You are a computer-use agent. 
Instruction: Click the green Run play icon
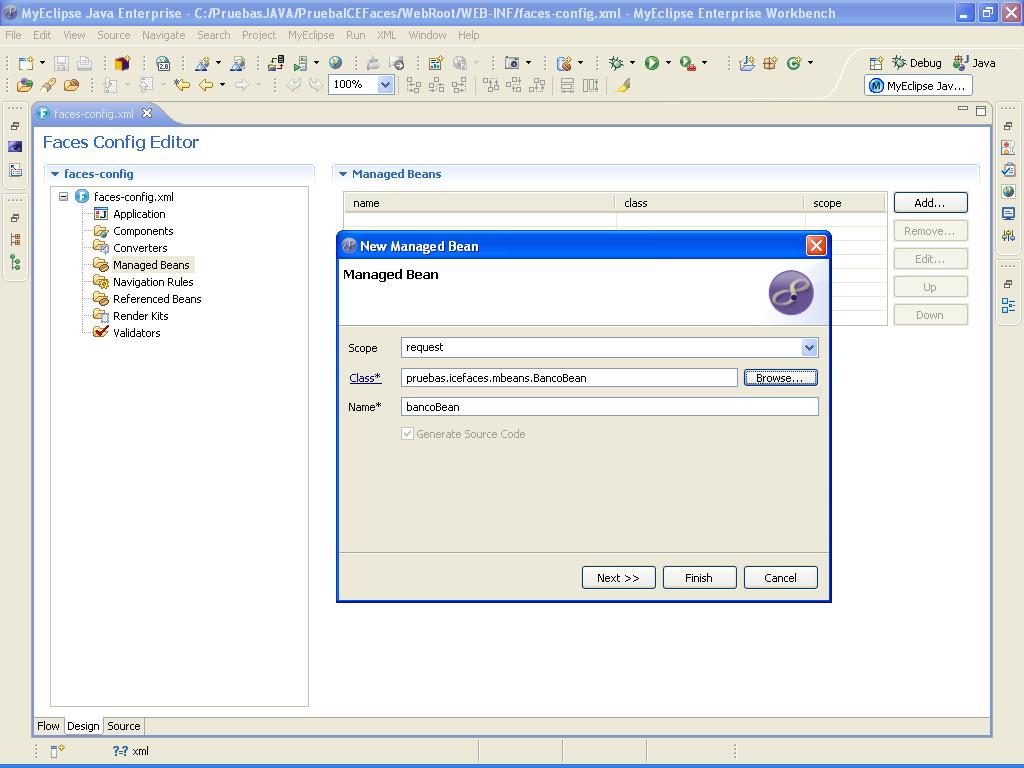coord(652,63)
